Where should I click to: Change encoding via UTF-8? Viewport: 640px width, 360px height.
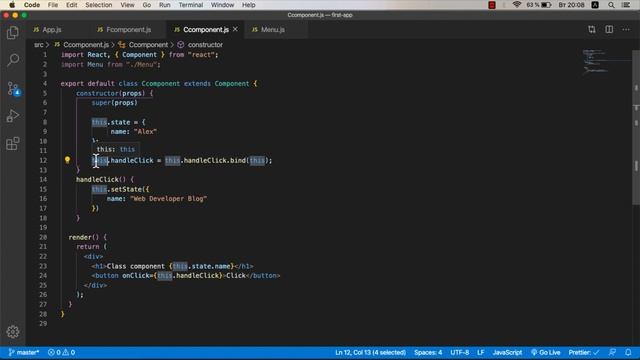[459, 352]
